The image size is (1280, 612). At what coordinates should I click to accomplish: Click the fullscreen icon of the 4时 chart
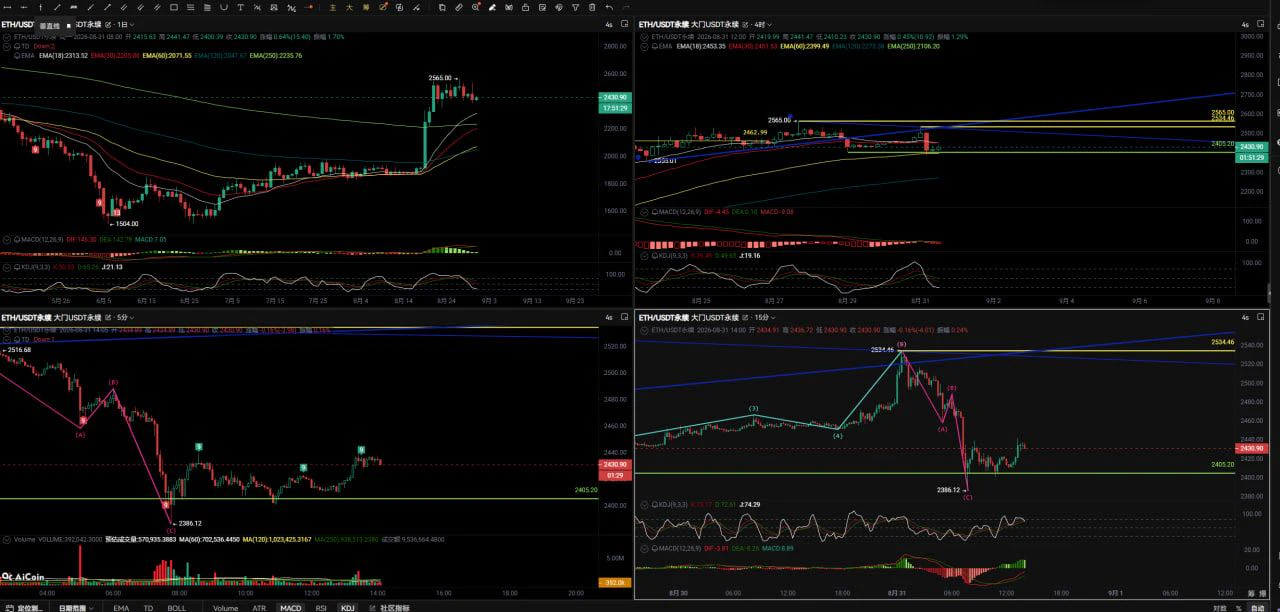[1262, 23]
